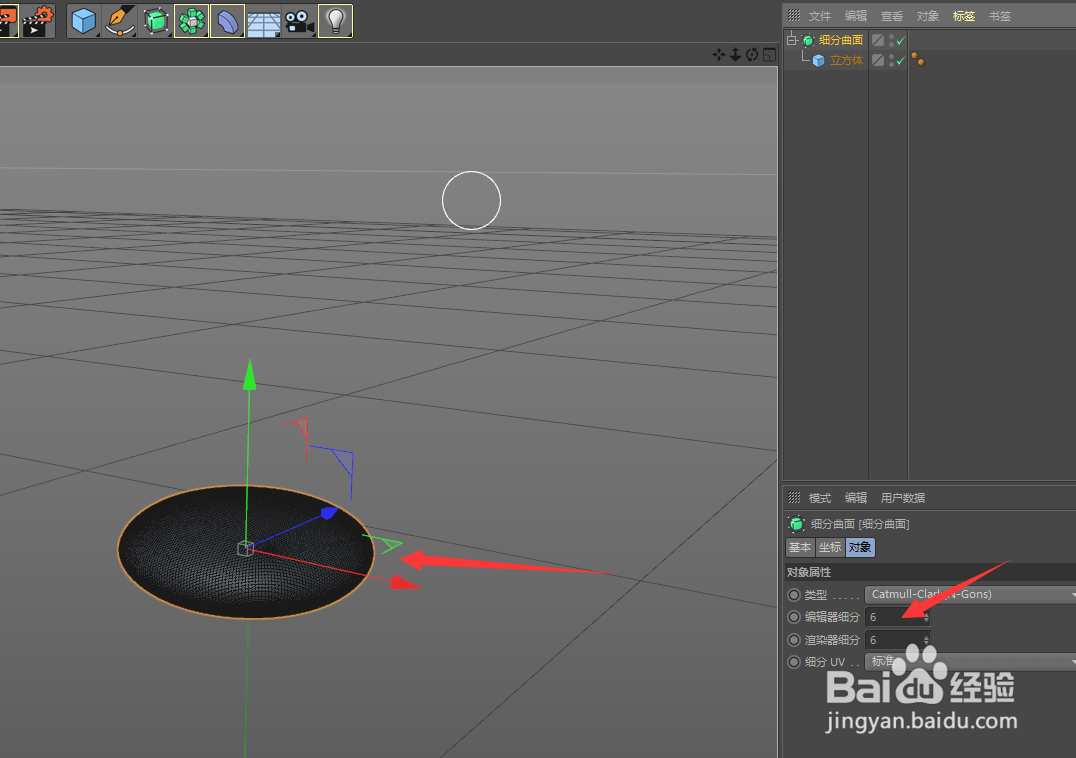The width and height of the screenshot is (1076, 758).
Task: Click the green Y-axis arrow handle
Action: [249, 375]
